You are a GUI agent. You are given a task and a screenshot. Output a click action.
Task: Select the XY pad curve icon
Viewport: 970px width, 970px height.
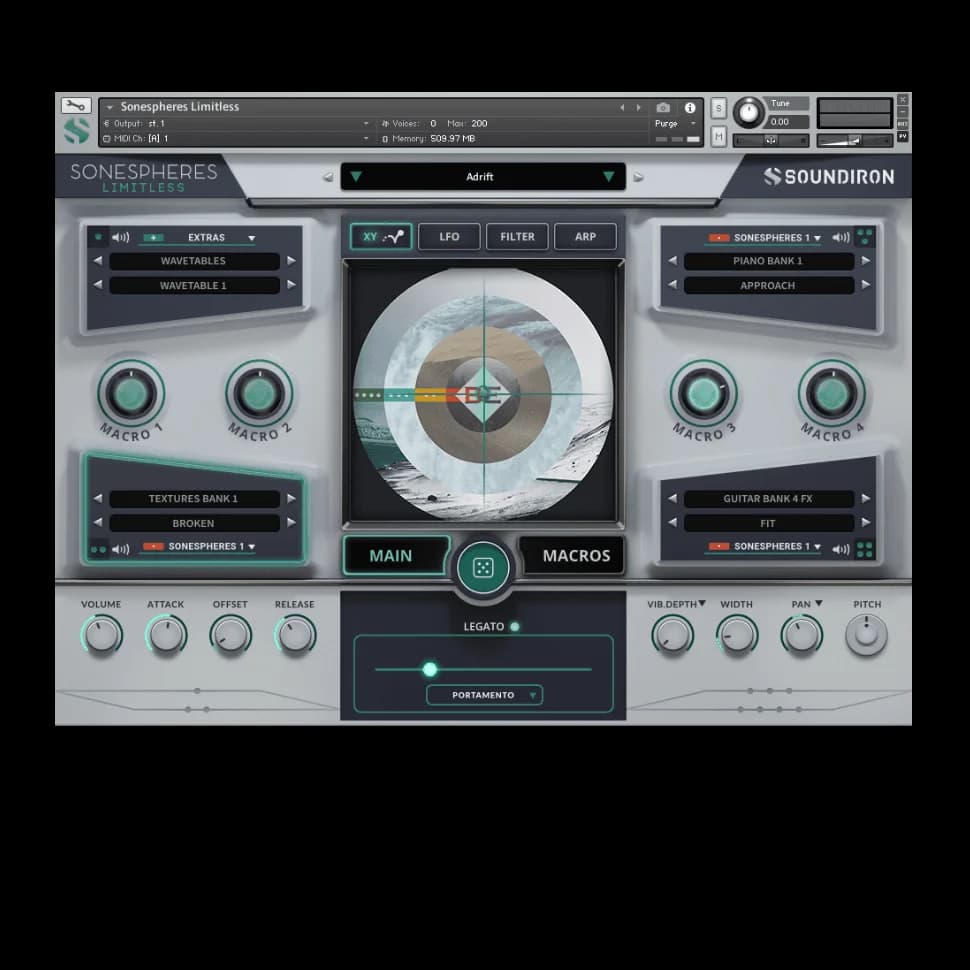pyautogui.click(x=393, y=236)
